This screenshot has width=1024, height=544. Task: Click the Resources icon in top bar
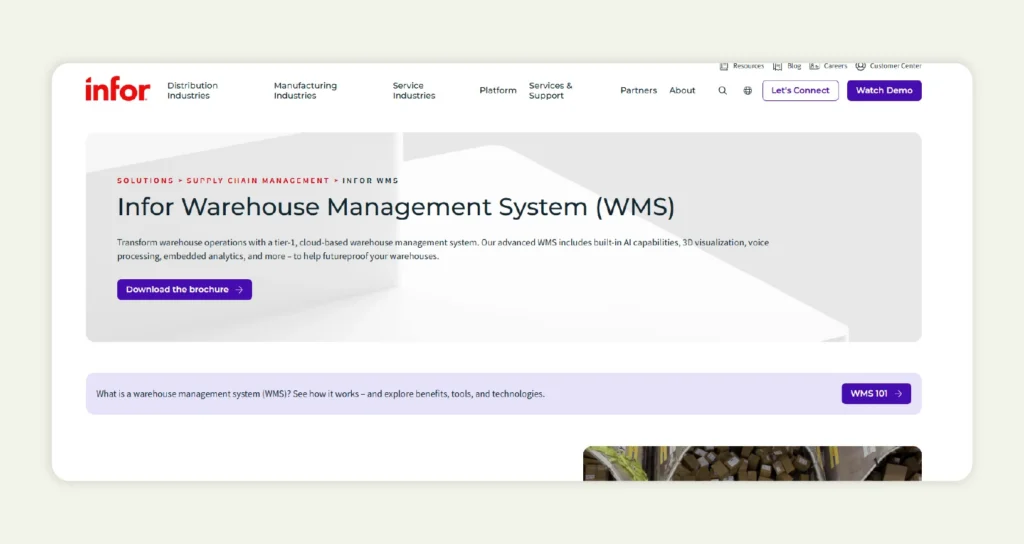click(x=724, y=66)
